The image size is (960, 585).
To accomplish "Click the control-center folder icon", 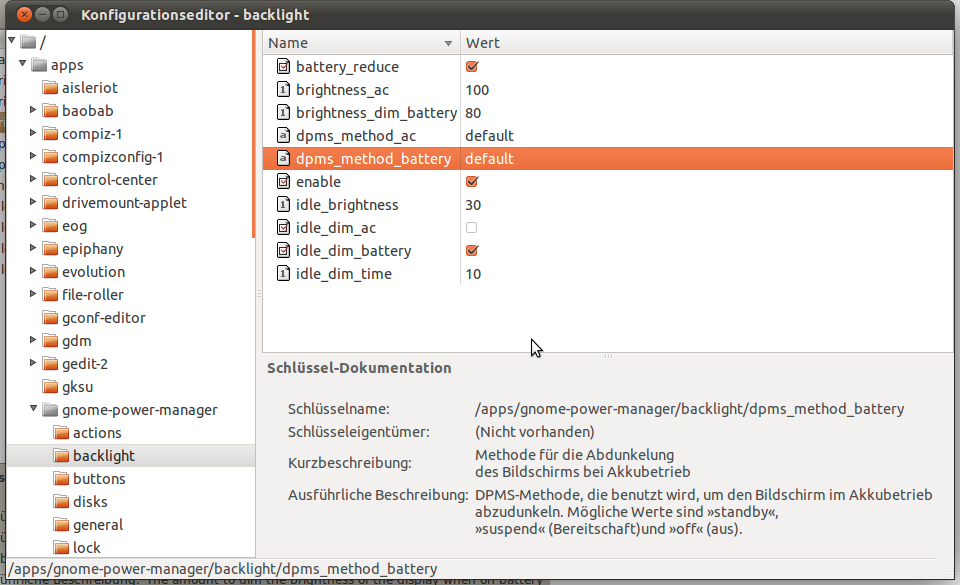I will click(x=50, y=179).
